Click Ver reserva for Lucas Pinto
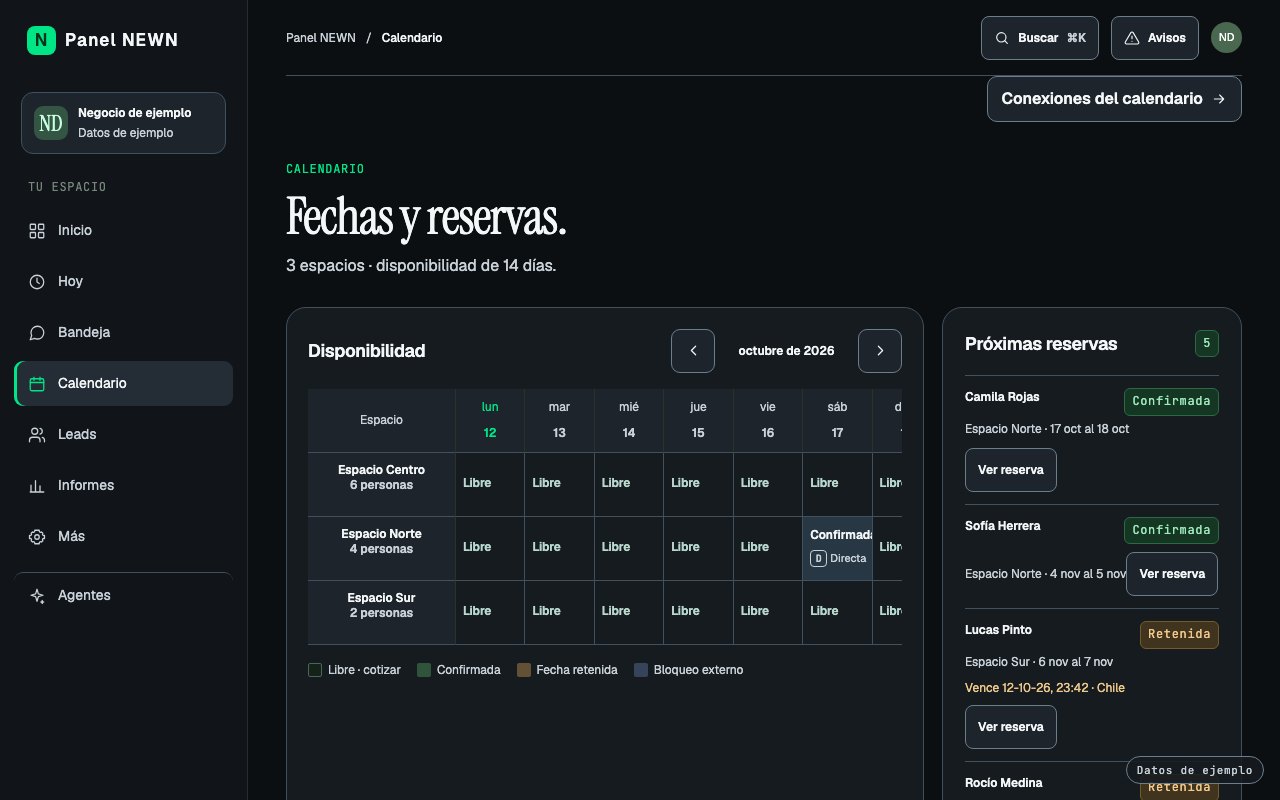1280x800 pixels. [1011, 727]
